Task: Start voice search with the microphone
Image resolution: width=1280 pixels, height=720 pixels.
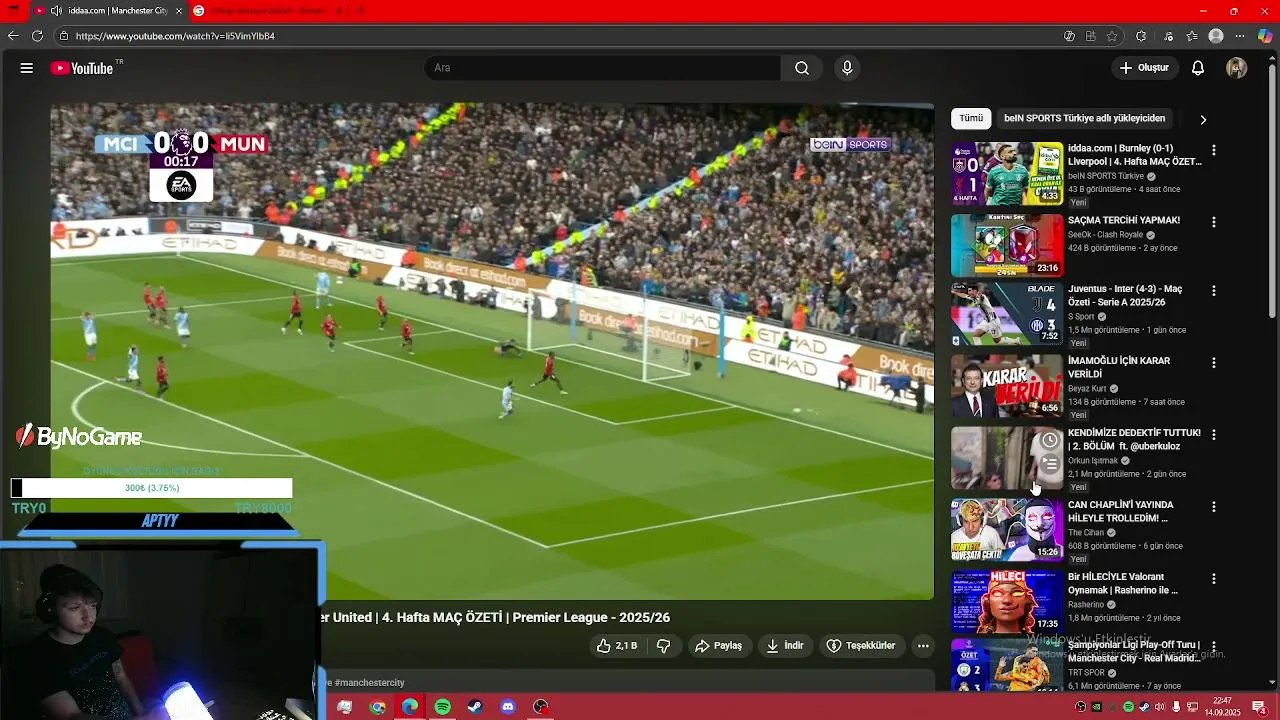Action: click(x=847, y=68)
